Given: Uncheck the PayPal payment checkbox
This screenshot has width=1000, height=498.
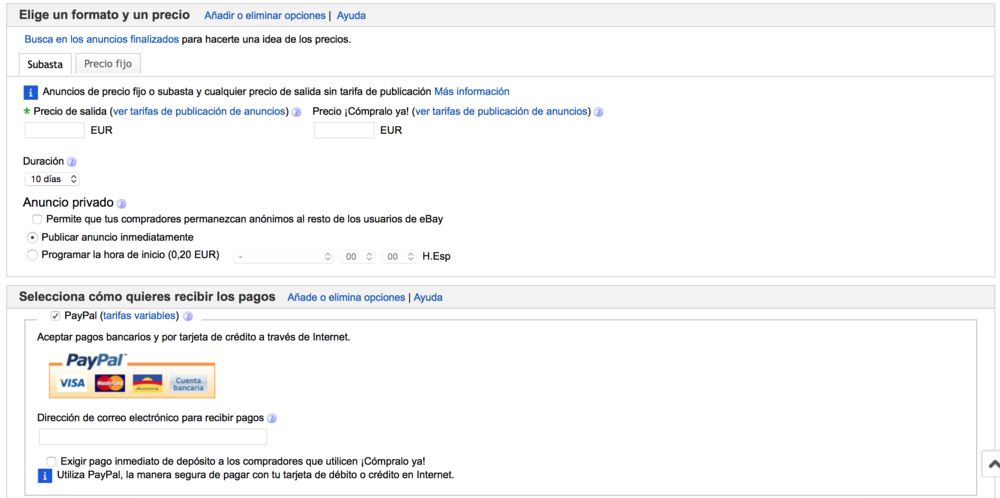Looking at the screenshot, I should pos(55,316).
